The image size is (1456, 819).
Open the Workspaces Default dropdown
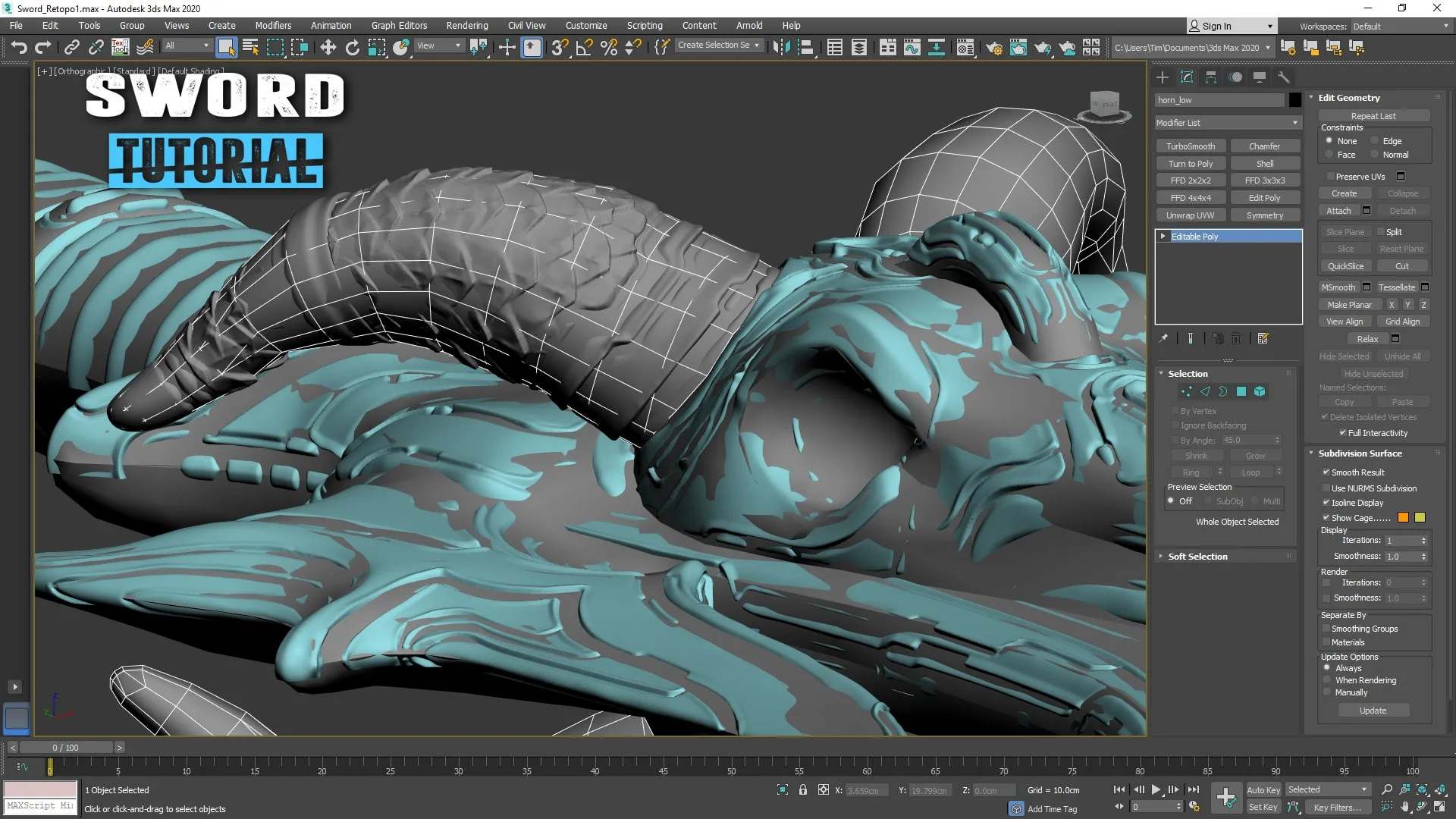(1400, 27)
